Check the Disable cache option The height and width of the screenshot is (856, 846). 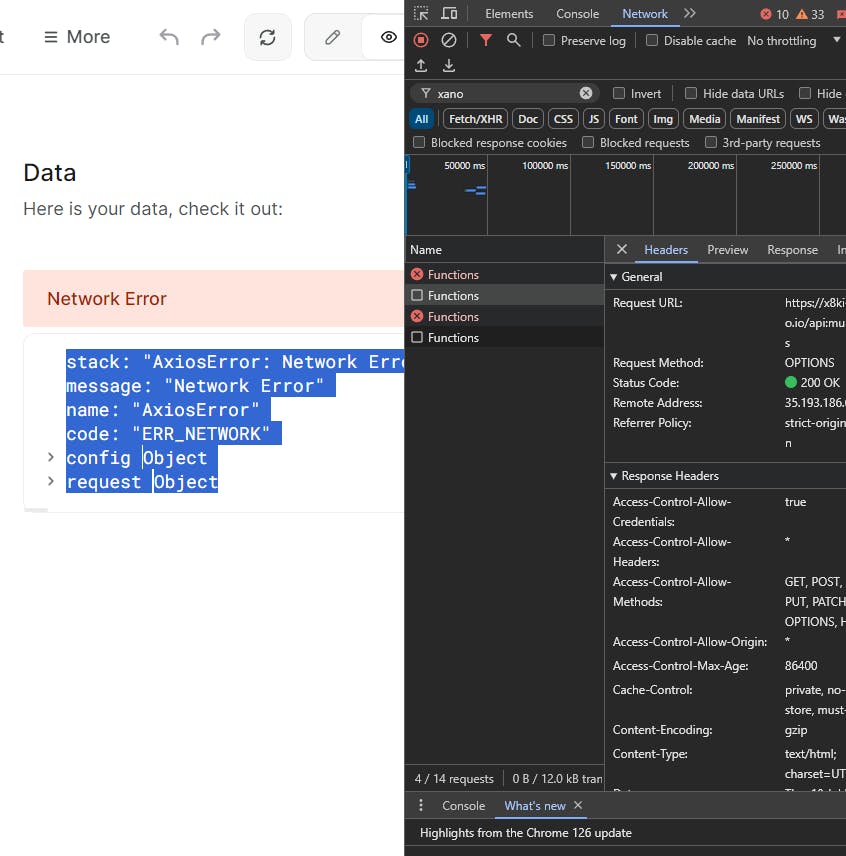tap(652, 41)
